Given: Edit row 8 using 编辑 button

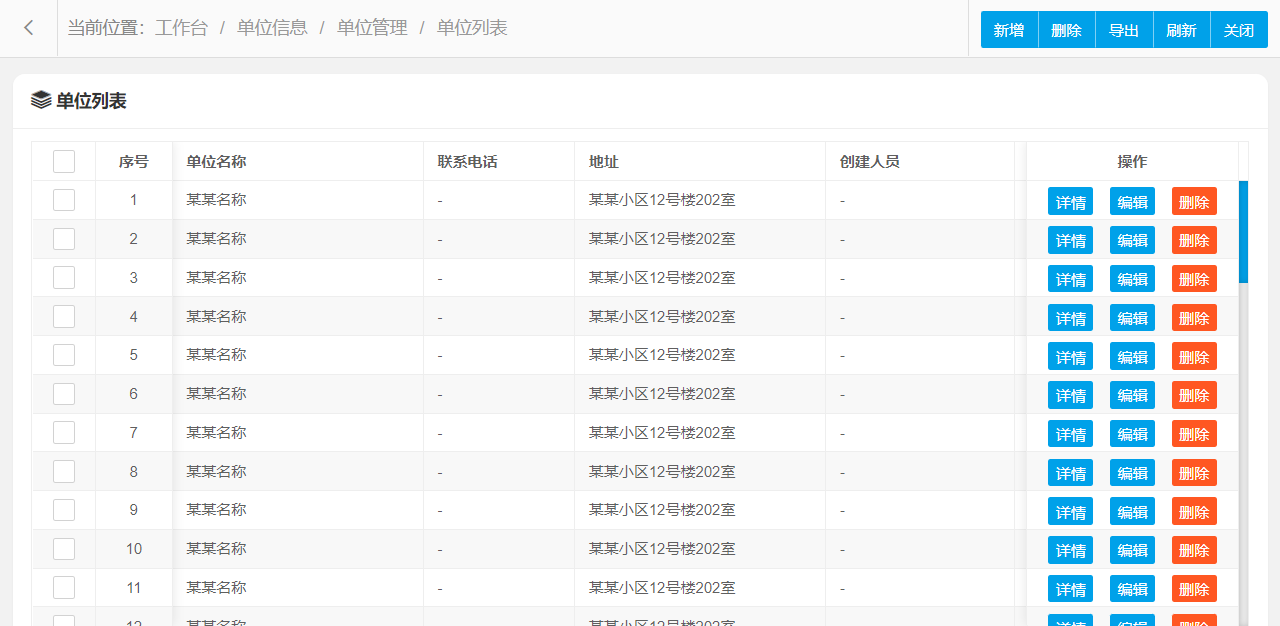Looking at the screenshot, I should coord(1132,473).
